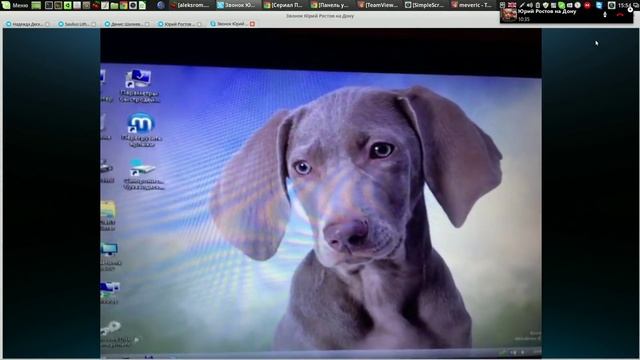Screen dimensions: 640x360
Task: Click the UK flag keyboard layout indicator
Action: [512, 5]
